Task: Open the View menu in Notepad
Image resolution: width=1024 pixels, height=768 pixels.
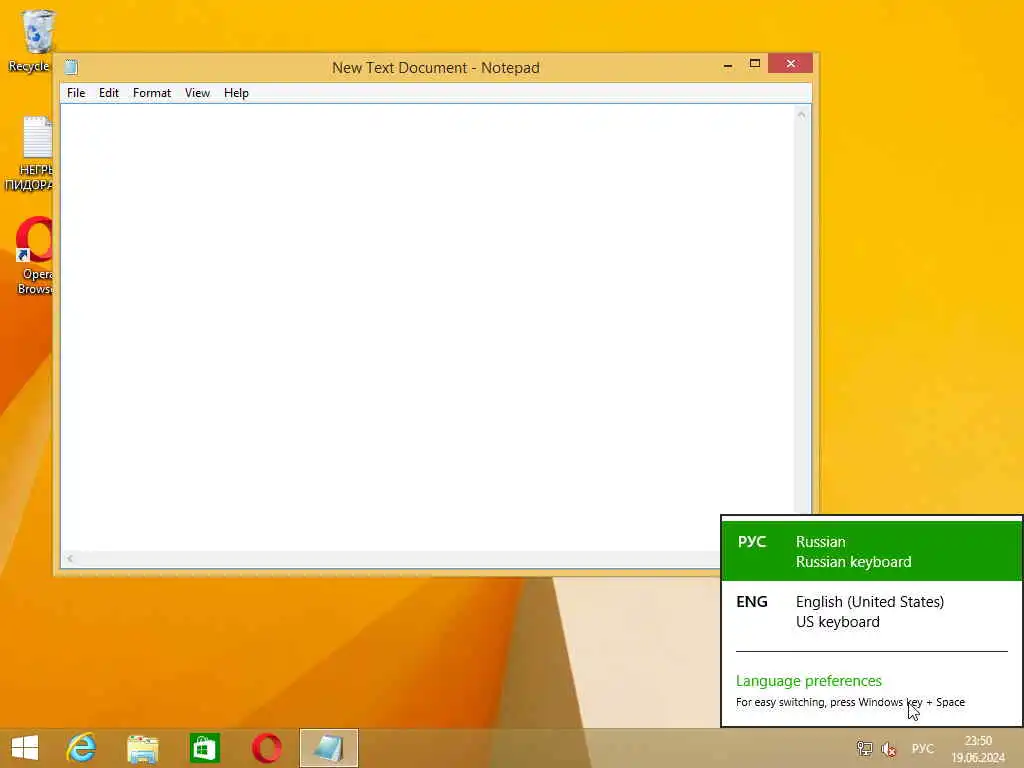Action: click(197, 93)
